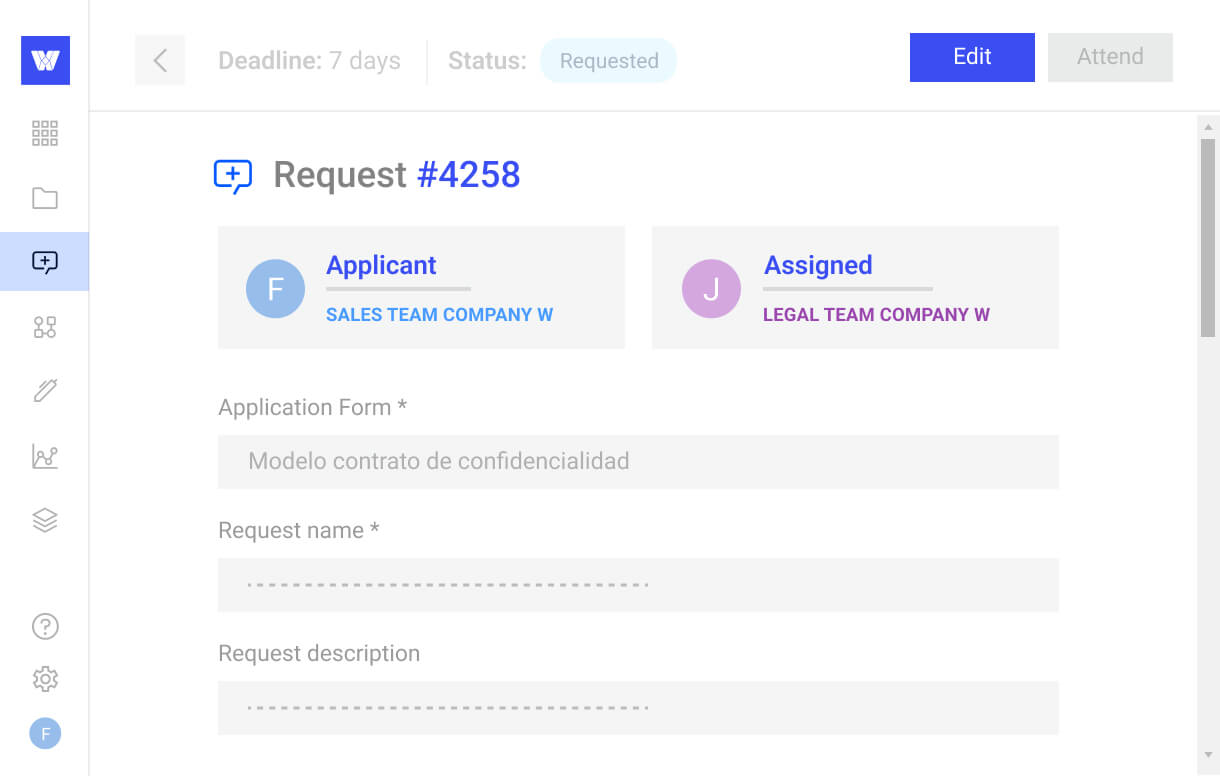Click the Edit button
1220x776 pixels.
[971, 57]
